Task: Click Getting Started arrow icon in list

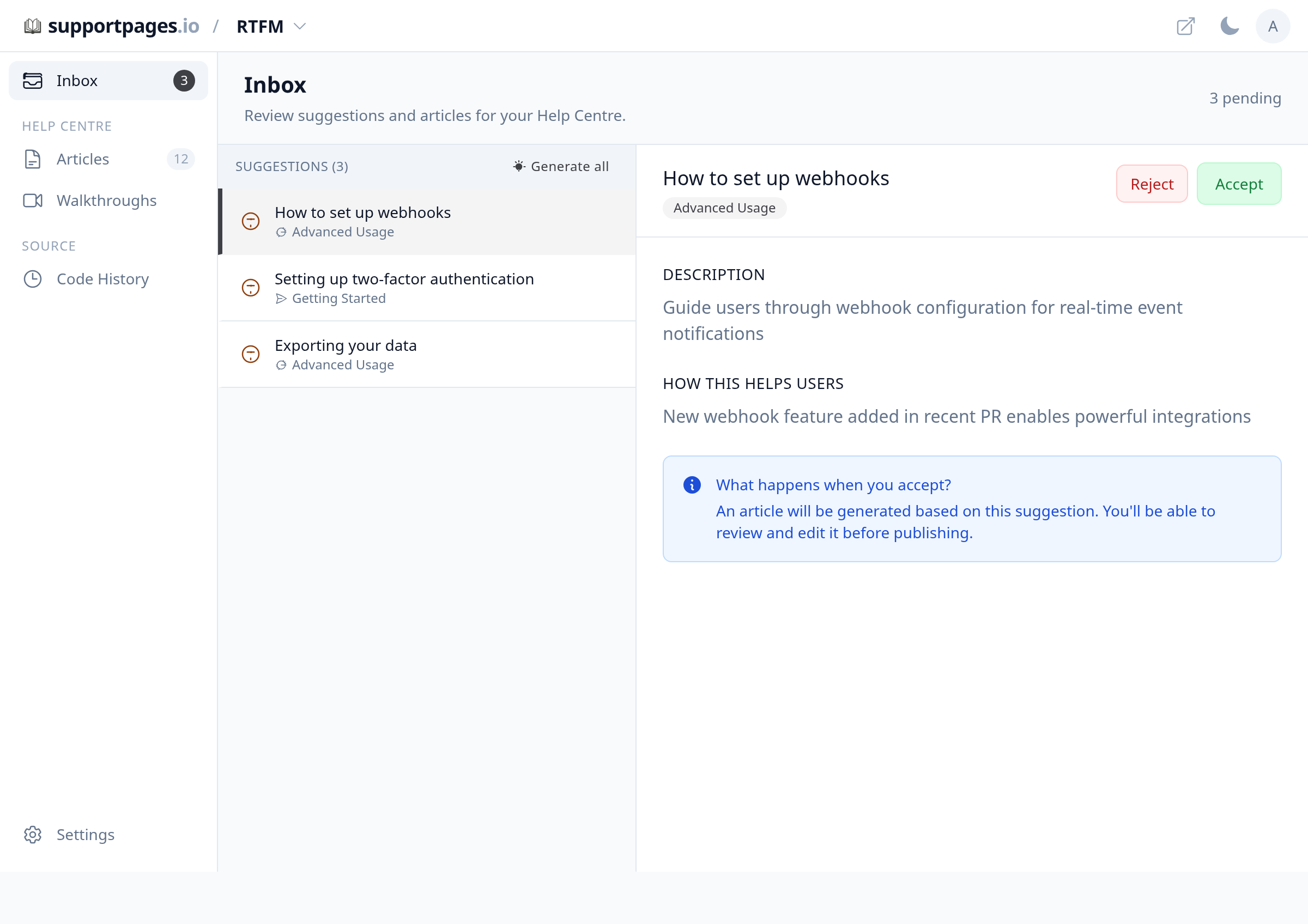Action: click(x=281, y=299)
